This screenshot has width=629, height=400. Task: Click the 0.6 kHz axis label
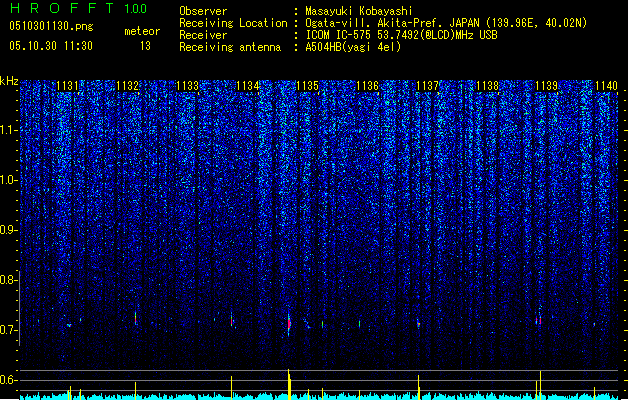(x=8, y=380)
